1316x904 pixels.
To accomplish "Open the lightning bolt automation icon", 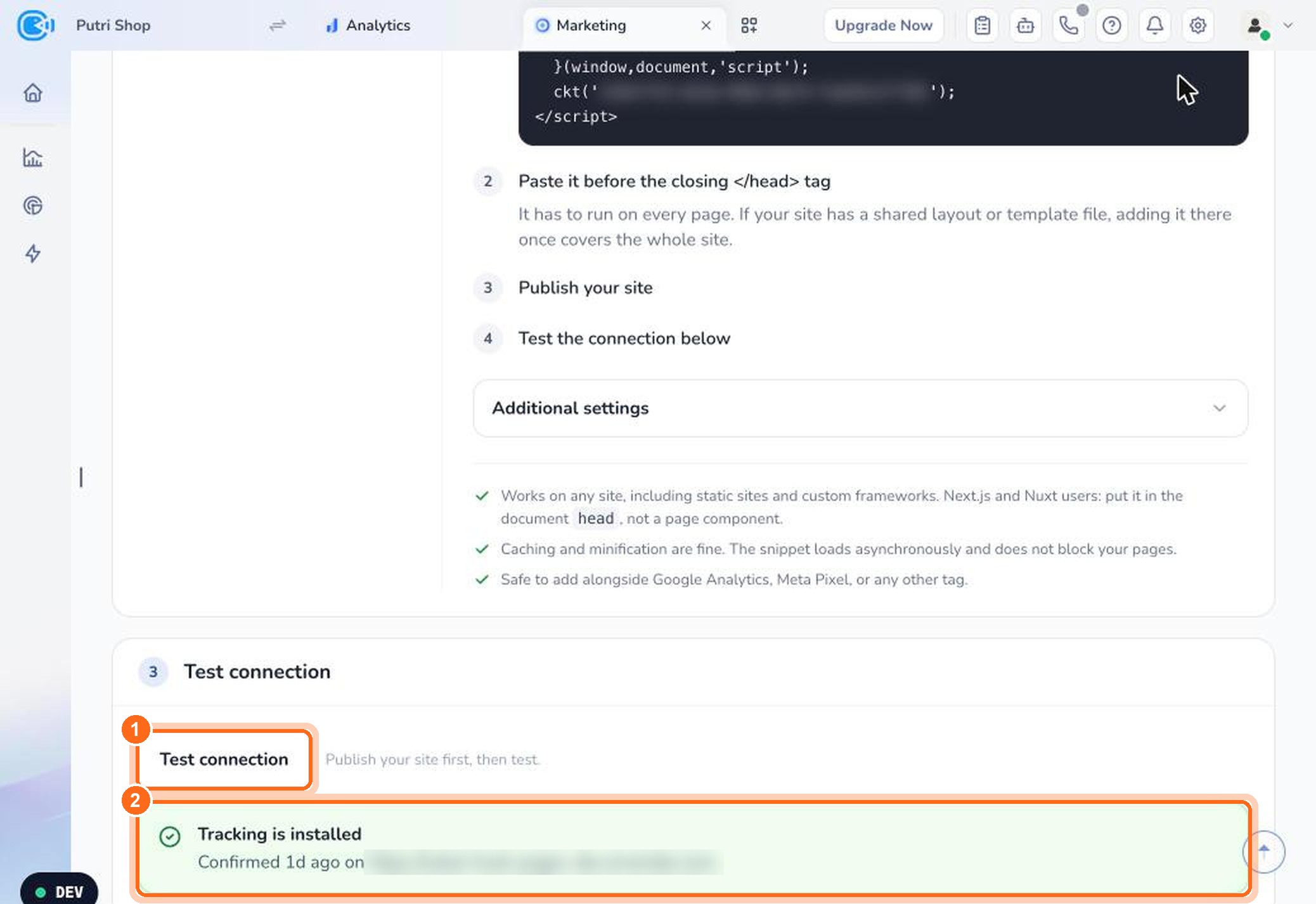I will 33,254.
